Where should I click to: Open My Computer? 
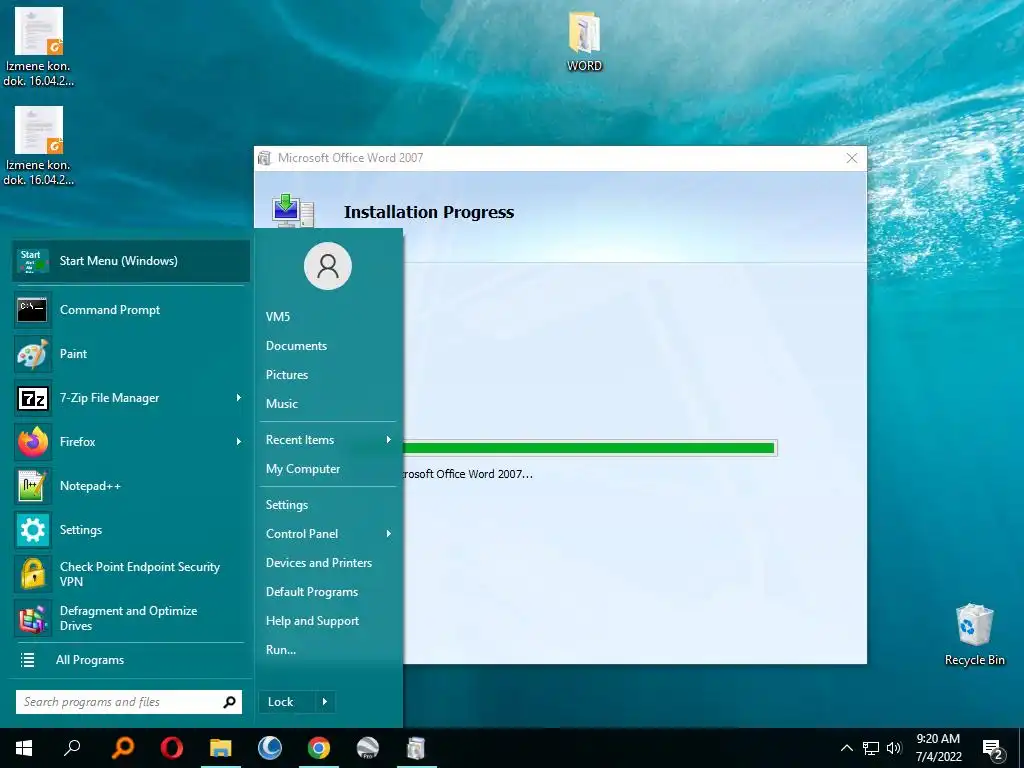click(x=302, y=469)
